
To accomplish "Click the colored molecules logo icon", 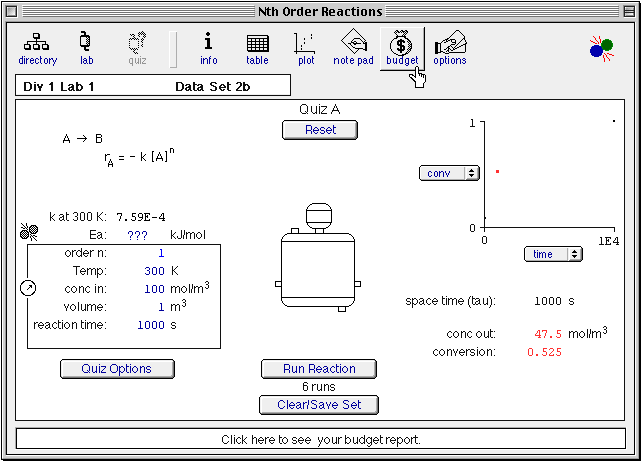I will coord(601,47).
